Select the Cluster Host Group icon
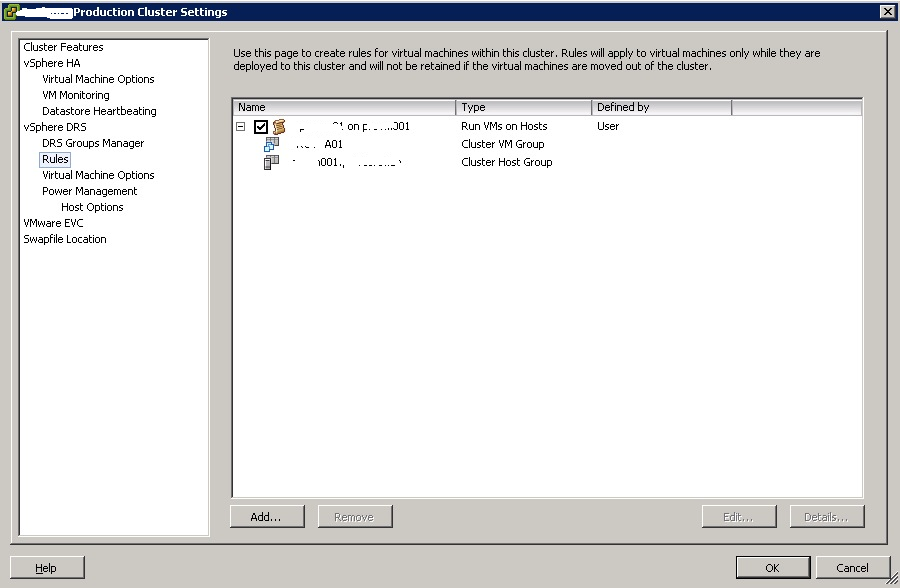This screenshot has width=900, height=588. 271,163
